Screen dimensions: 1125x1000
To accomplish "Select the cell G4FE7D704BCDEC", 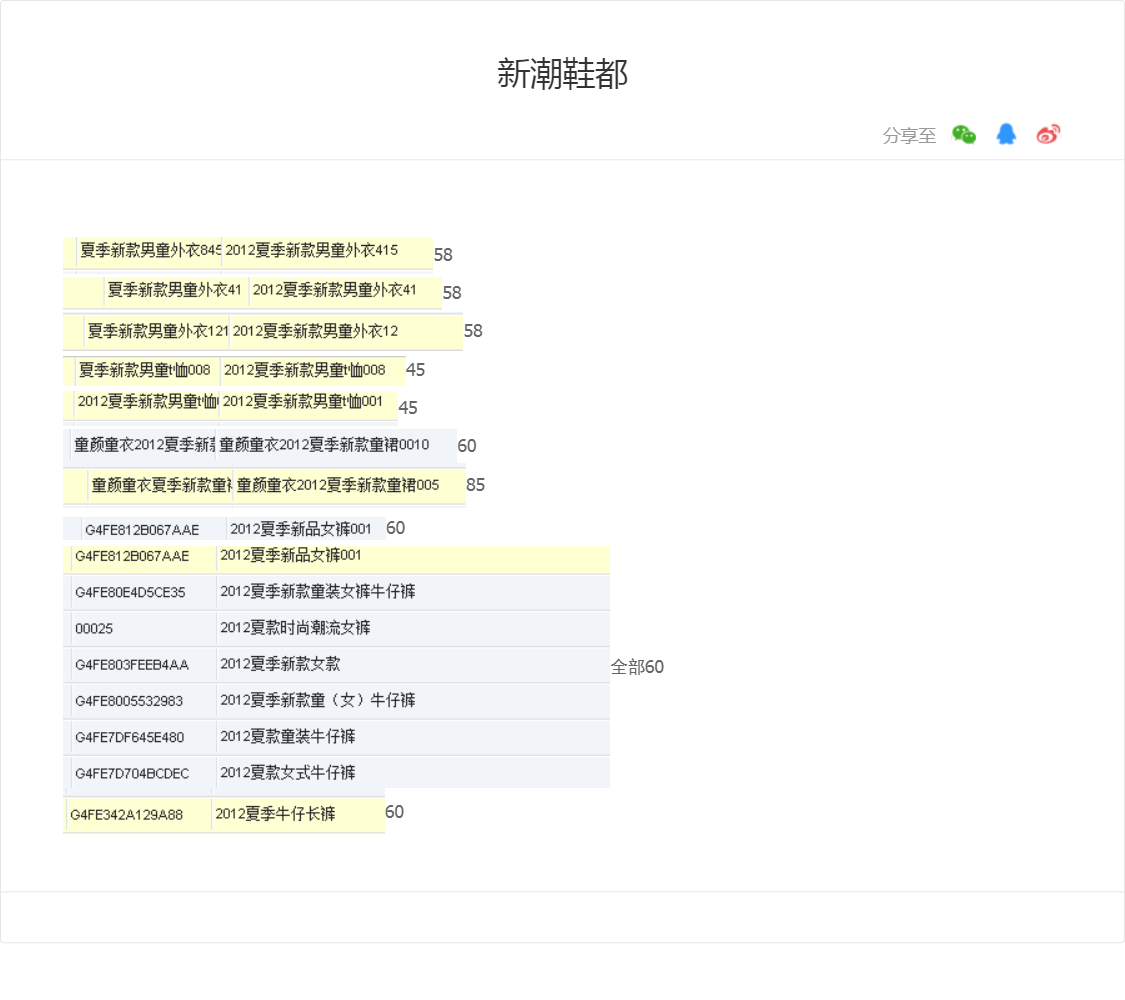I will [x=132, y=773].
